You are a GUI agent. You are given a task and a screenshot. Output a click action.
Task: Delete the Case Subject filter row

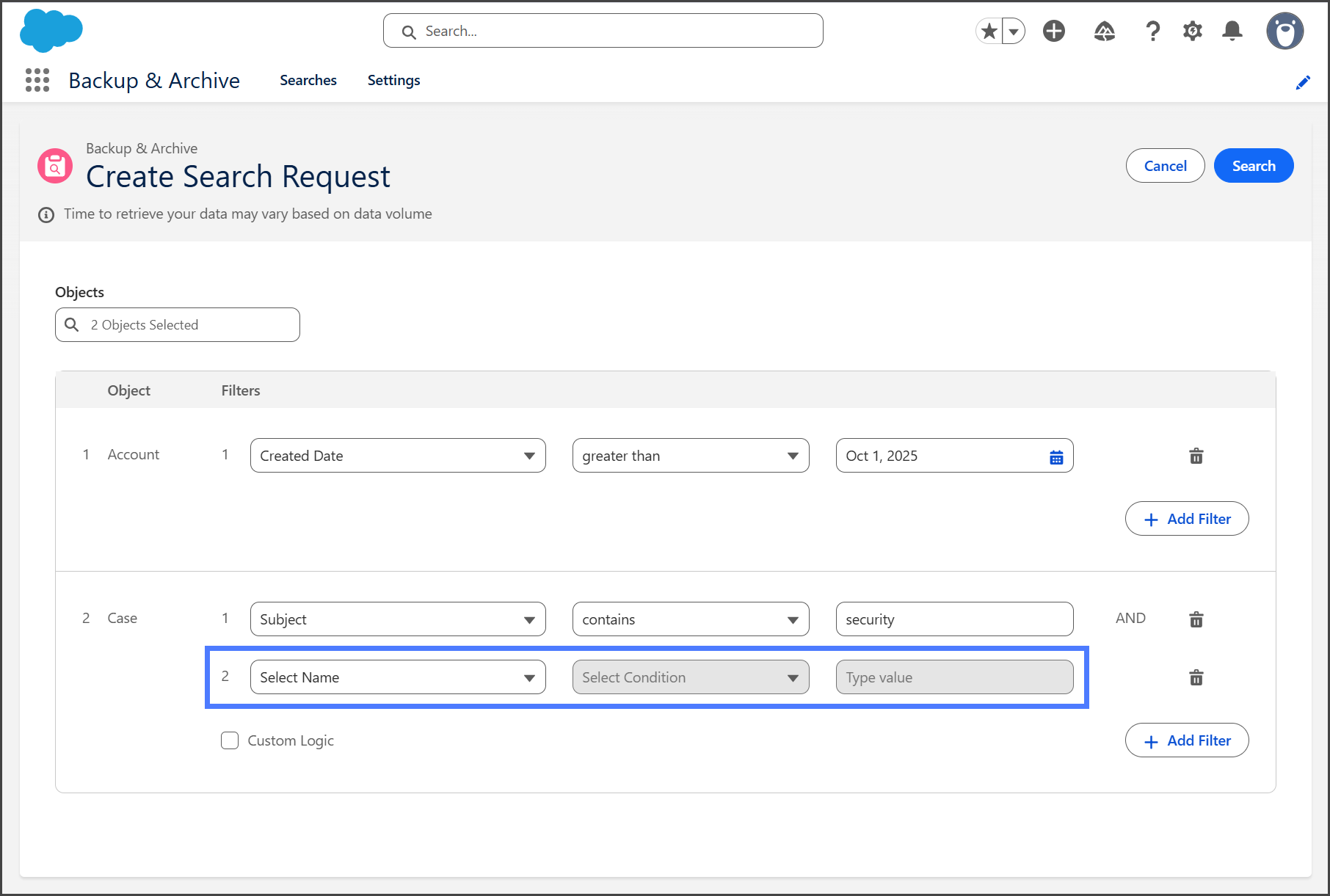tap(1196, 619)
